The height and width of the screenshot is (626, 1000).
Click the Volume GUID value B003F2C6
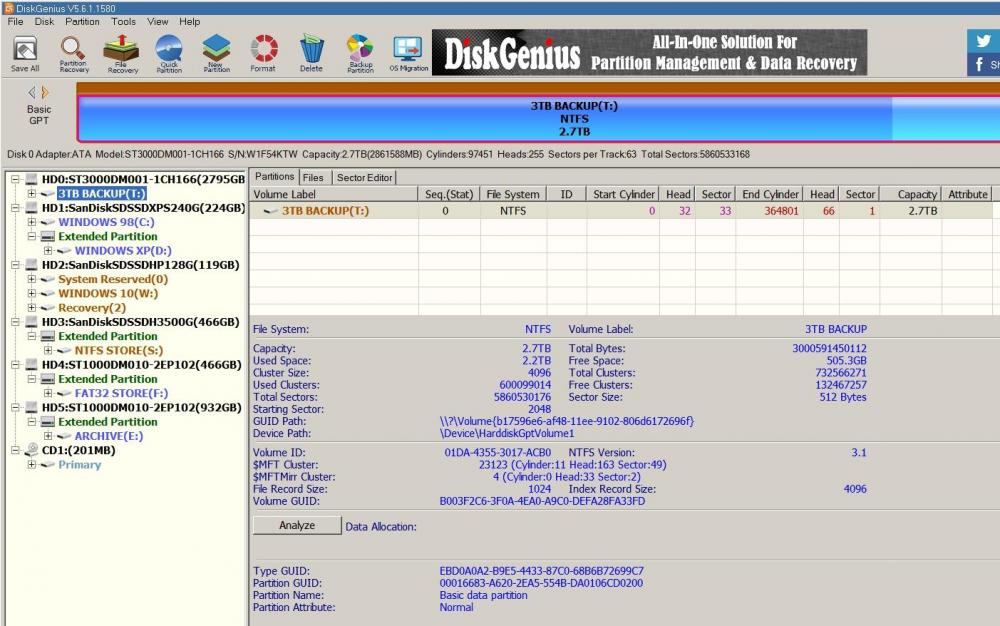pos(542,501)
